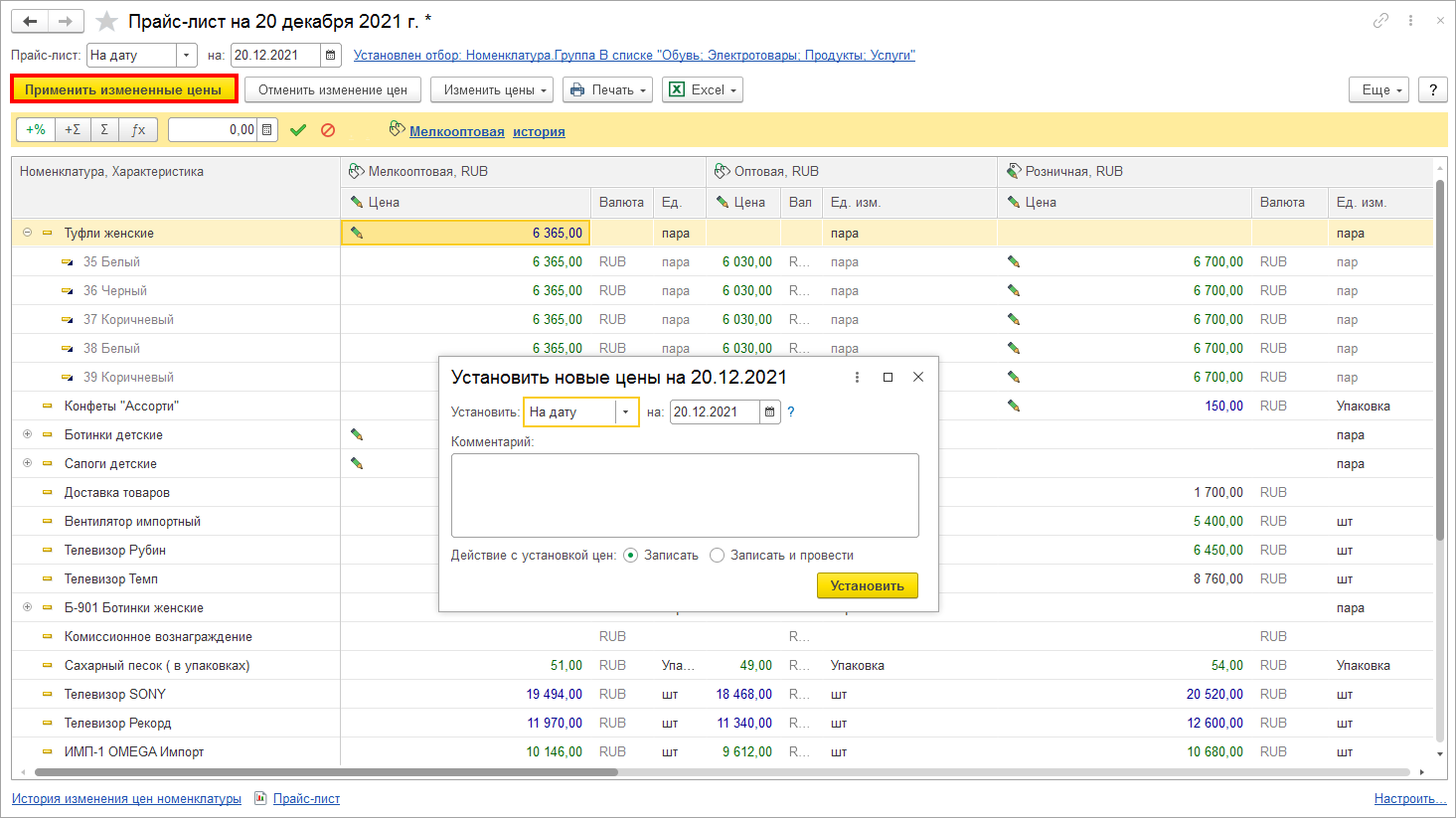The image size is (1456, 818).
Task: Open История изменения цен номенклатуры link
Action: click(x=126, y=798)
